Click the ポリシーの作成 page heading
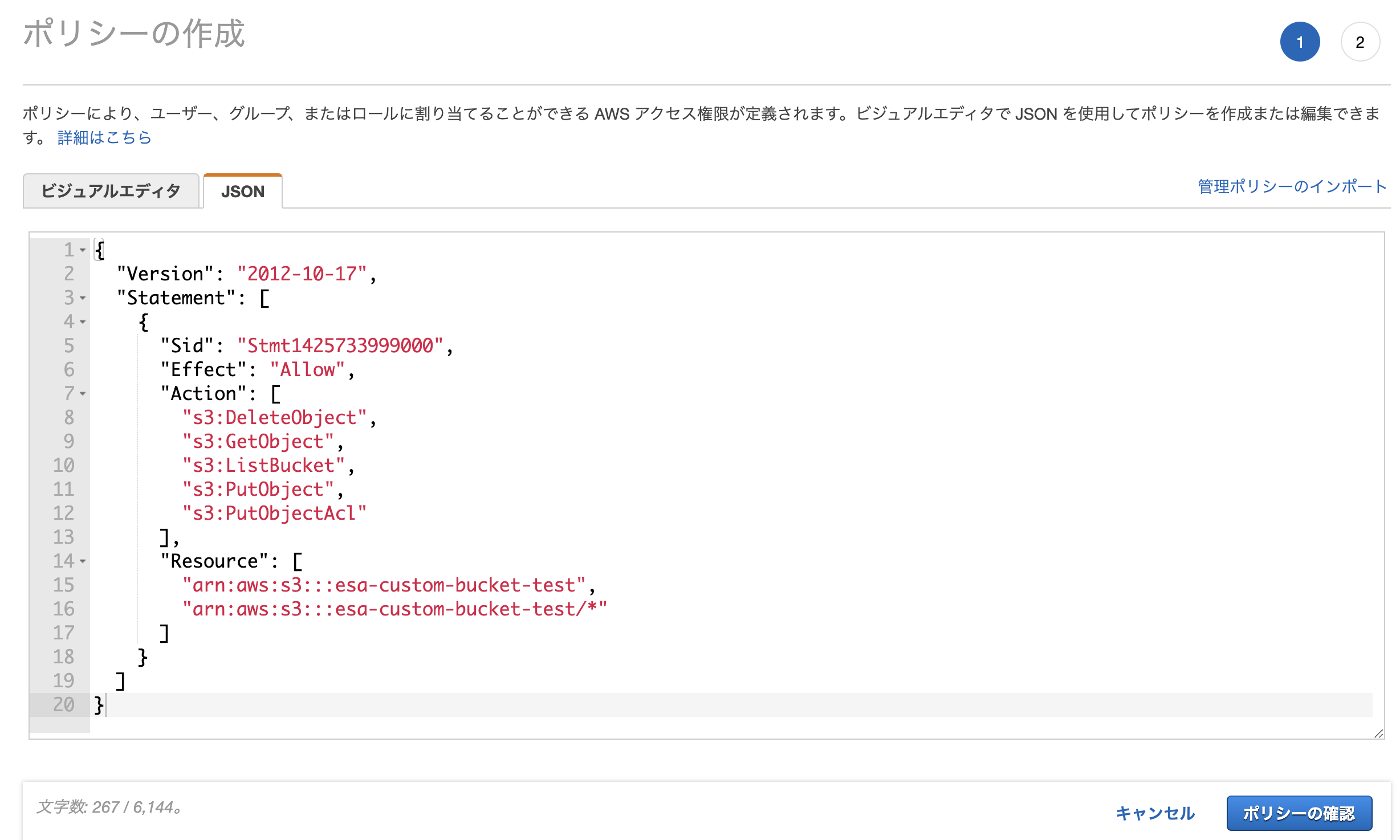The width and height of the screenshot is (1400, 840). 135,34
